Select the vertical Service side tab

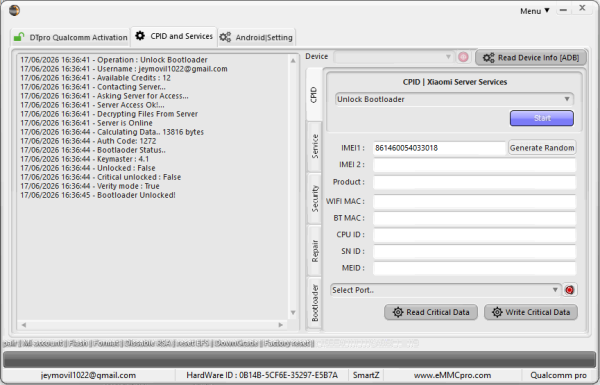[x=315, y=146]
